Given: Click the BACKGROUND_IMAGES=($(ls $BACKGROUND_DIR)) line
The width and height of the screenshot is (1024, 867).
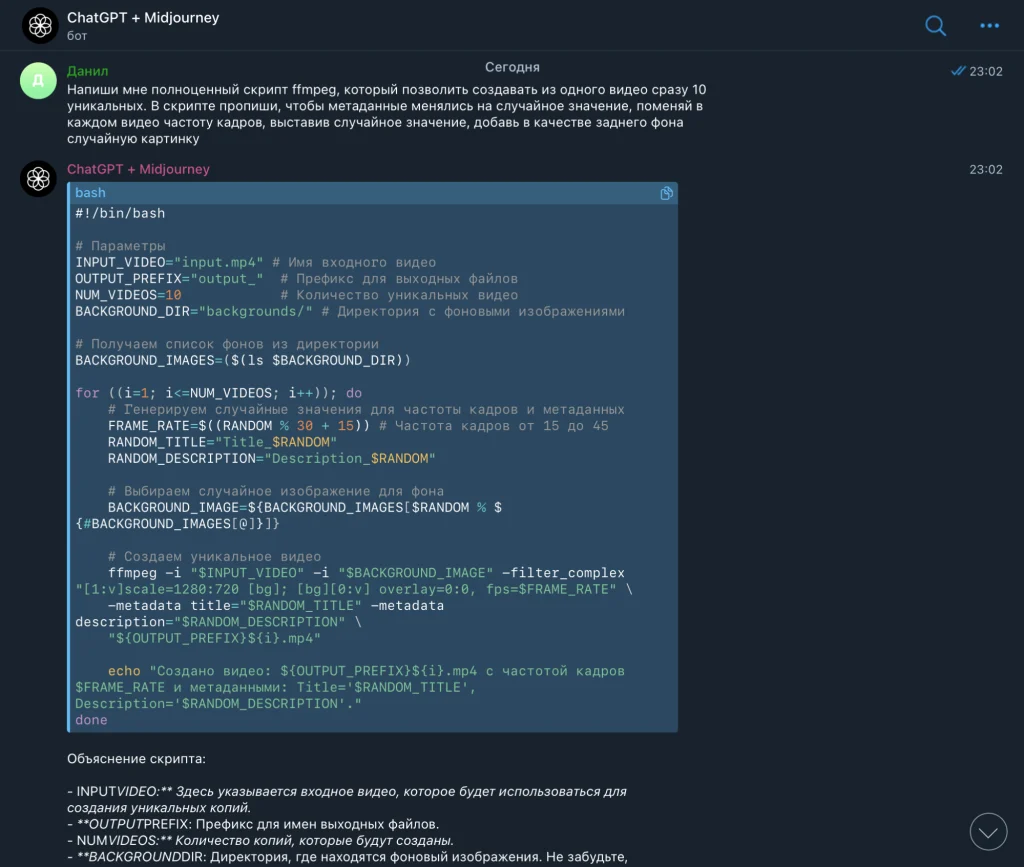Looking at the screenshot, I should pos(243,360).
